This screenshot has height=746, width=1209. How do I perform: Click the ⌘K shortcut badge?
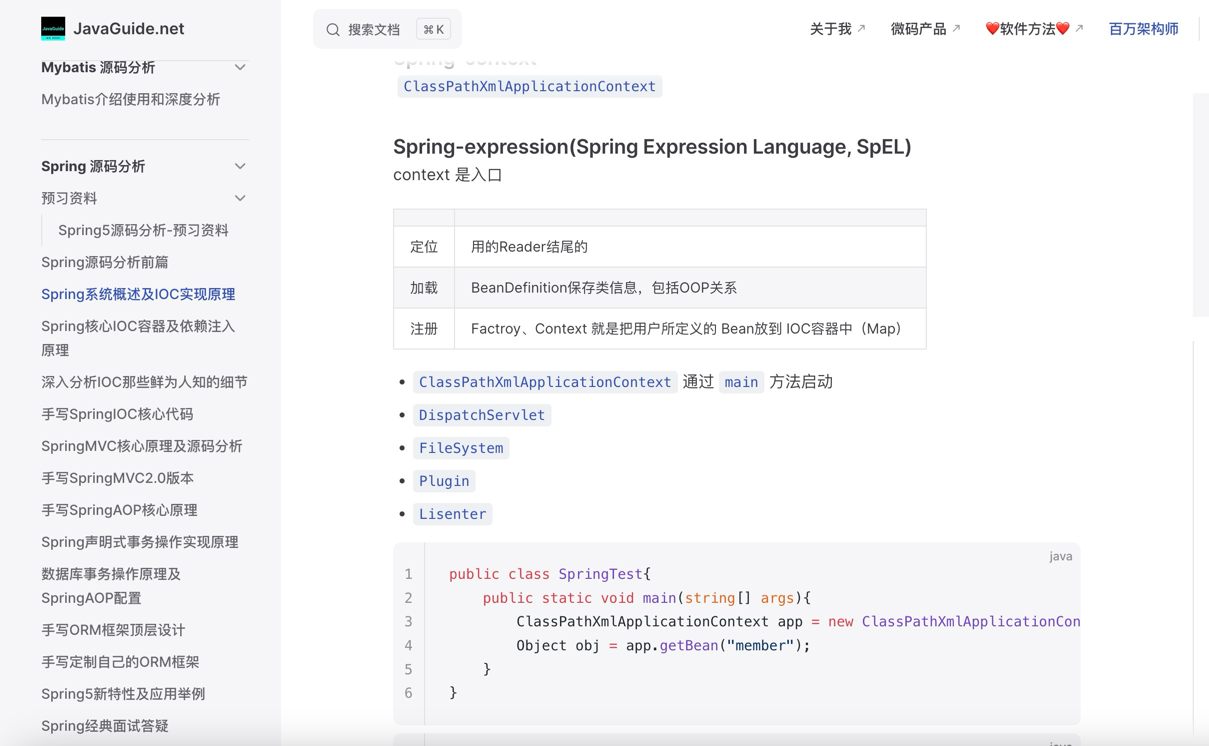pos(433,30)
